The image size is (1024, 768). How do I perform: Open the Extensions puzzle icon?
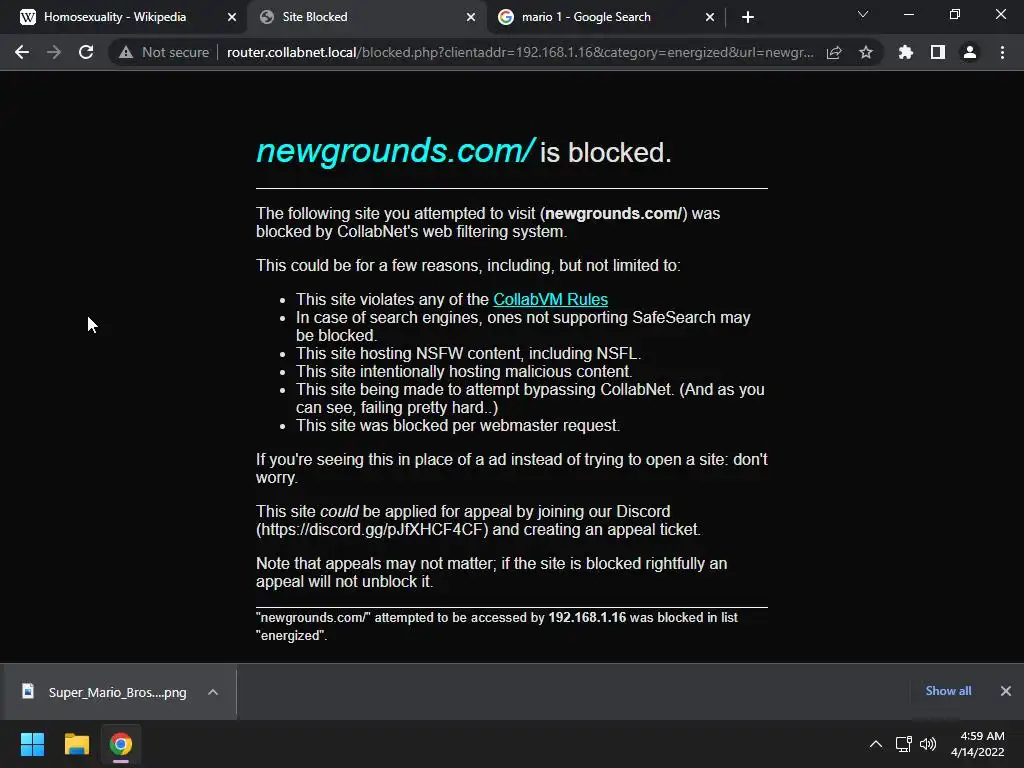906,52
